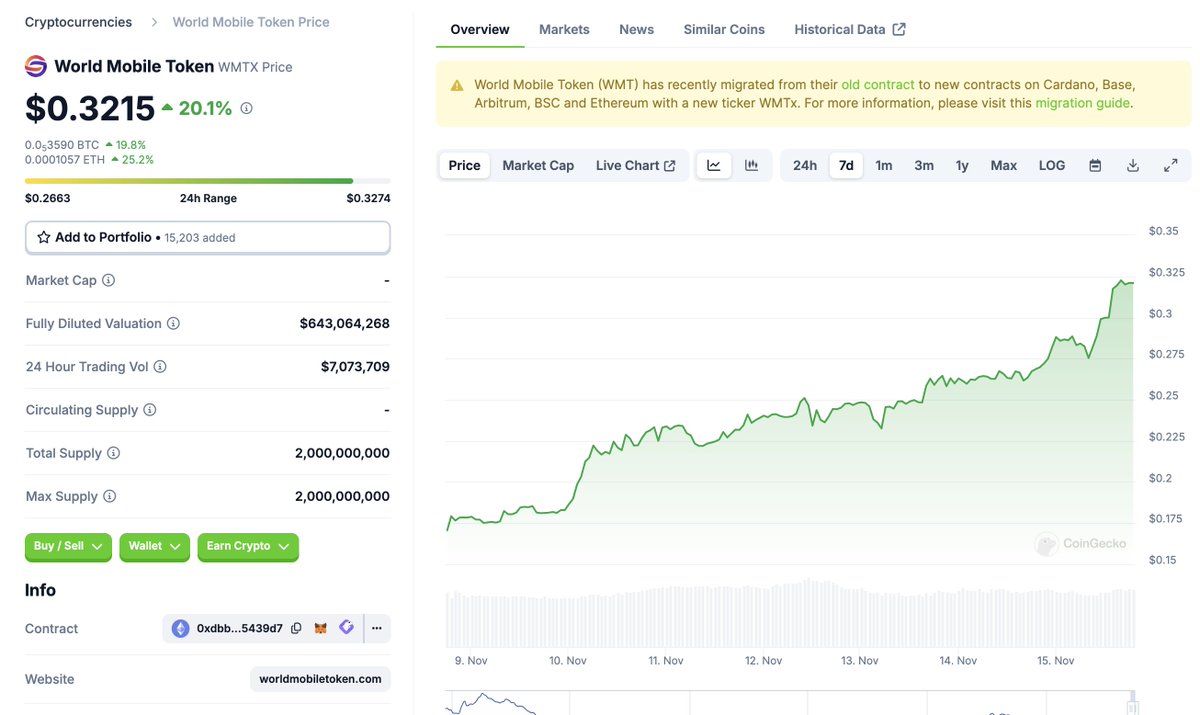Click the 24h Range price bar

point(207,181)
